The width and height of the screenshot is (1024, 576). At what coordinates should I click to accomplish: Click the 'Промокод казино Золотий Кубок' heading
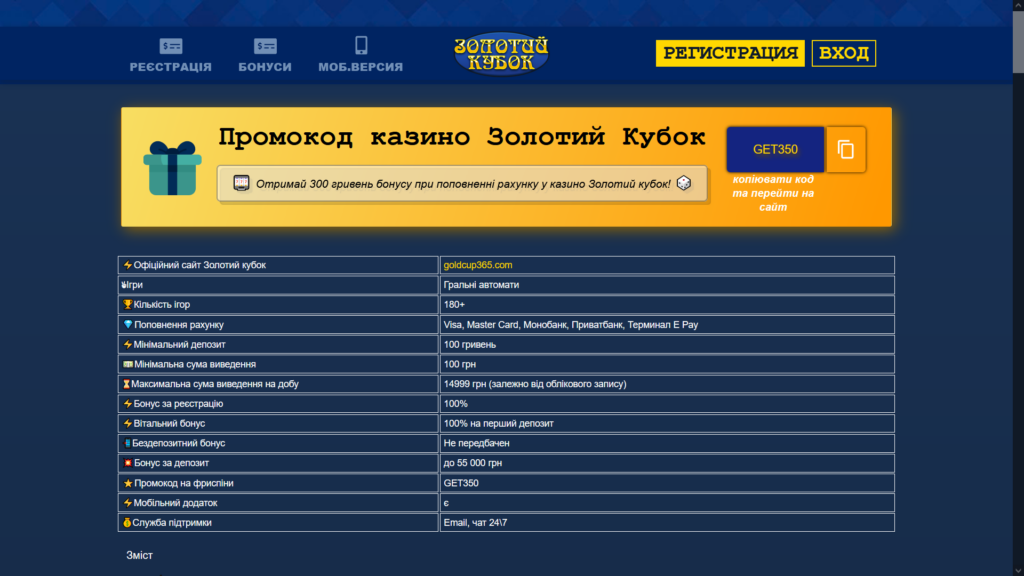(462, 136)
